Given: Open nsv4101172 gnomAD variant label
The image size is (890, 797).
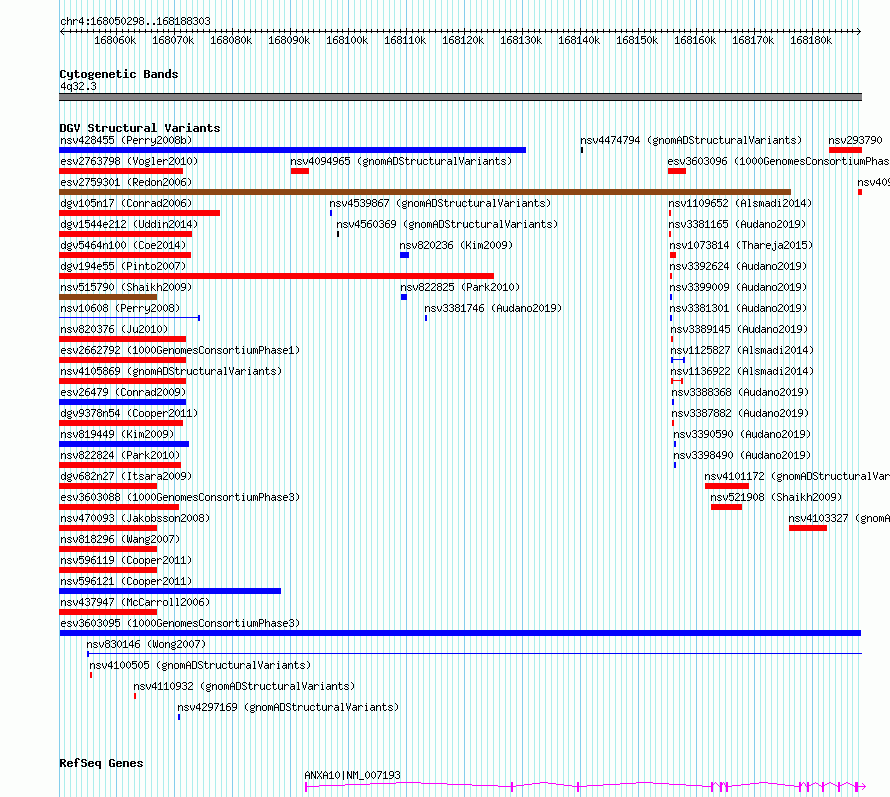Looking at the screenshot, I should coord(797,476).
